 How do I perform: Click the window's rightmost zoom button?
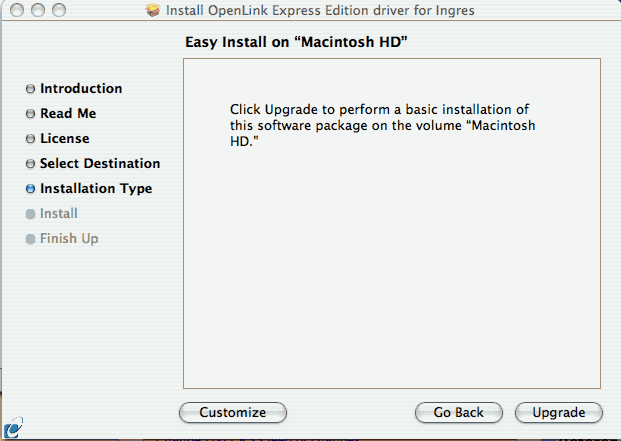pos(59,10)
